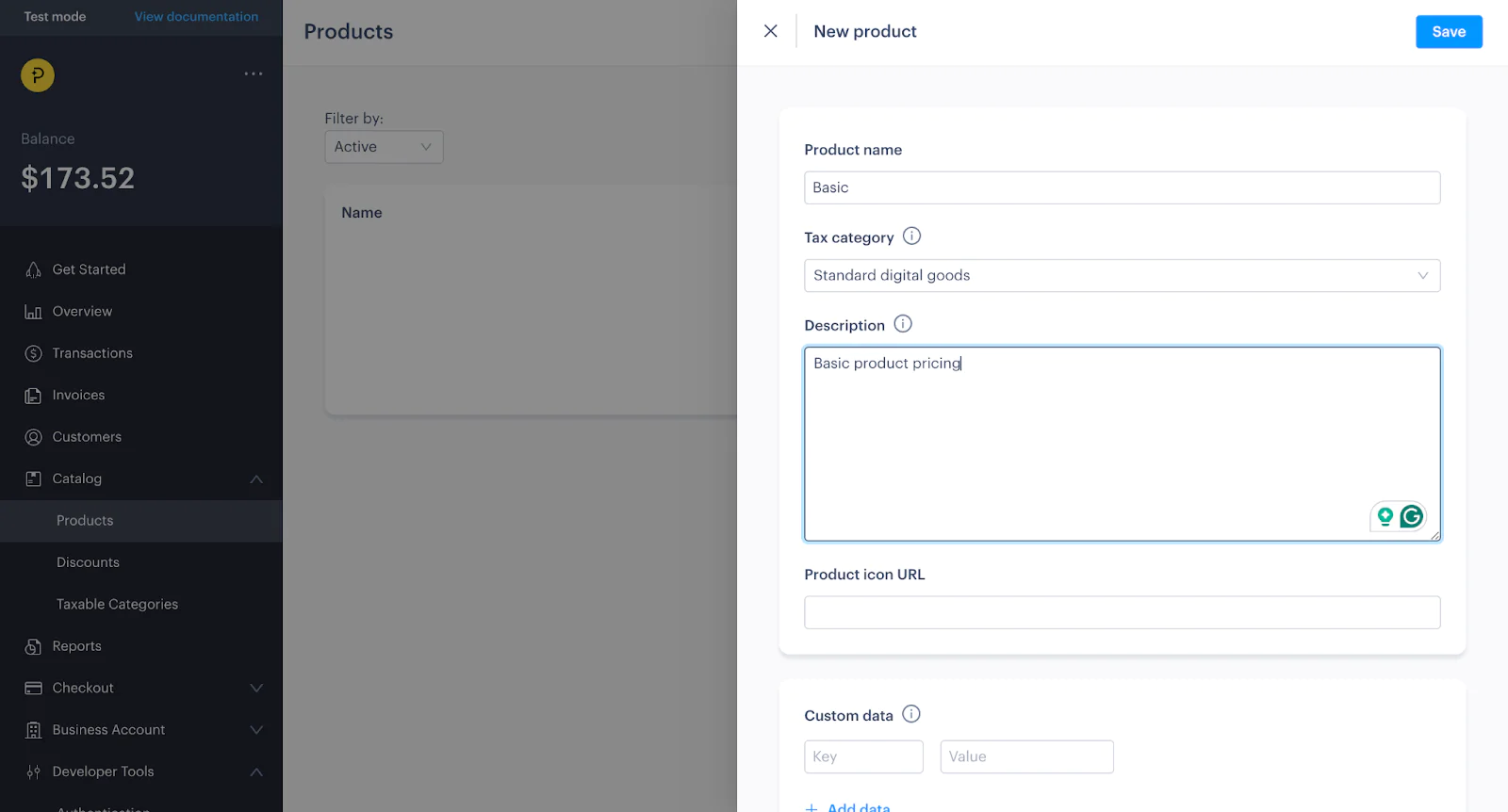Click the green lightbulb suggestion icon
Screen dimensions: 1508x812
coord(1385,516)
